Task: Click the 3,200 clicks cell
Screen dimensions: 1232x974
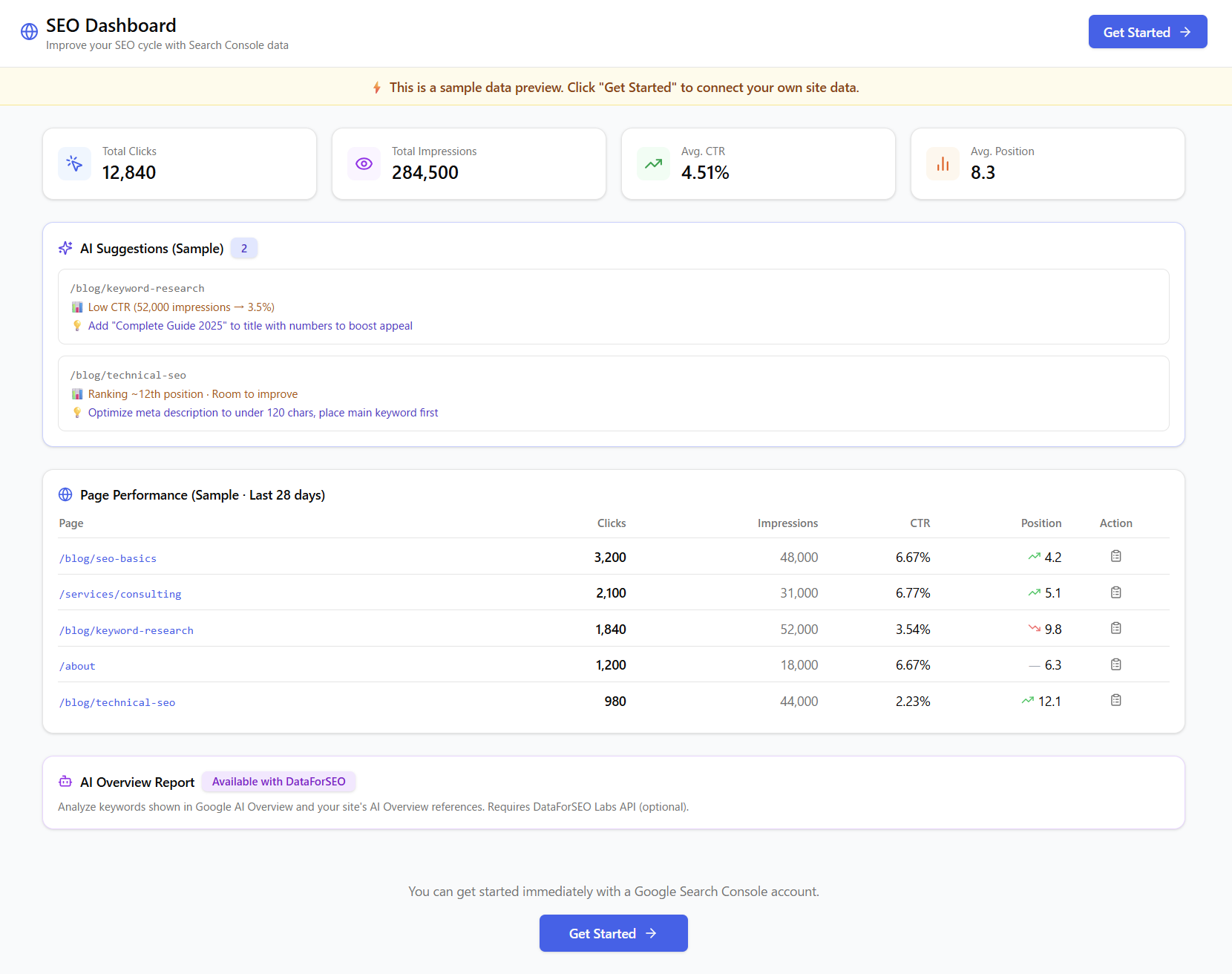Action: pyautogui.click(x=610, y=558)
